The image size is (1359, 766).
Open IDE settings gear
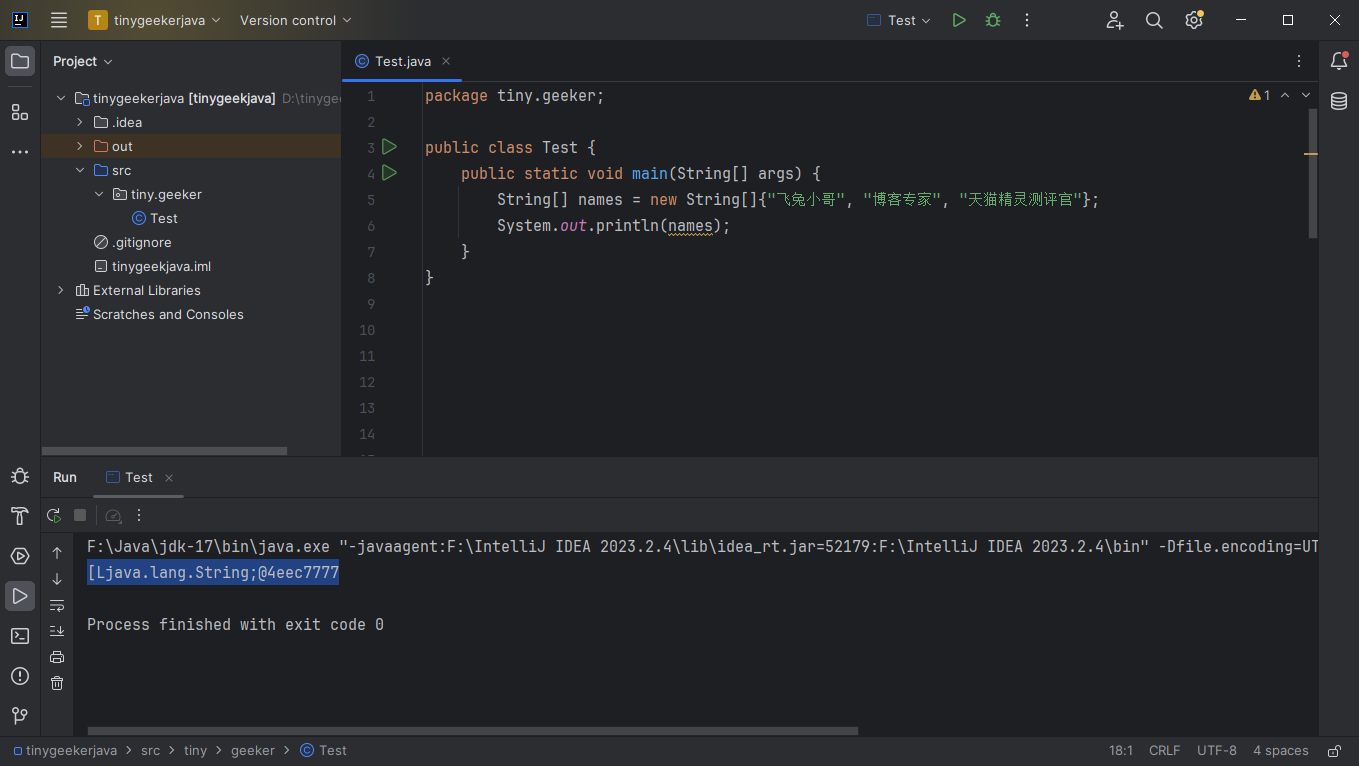[x=1193, y=20]
